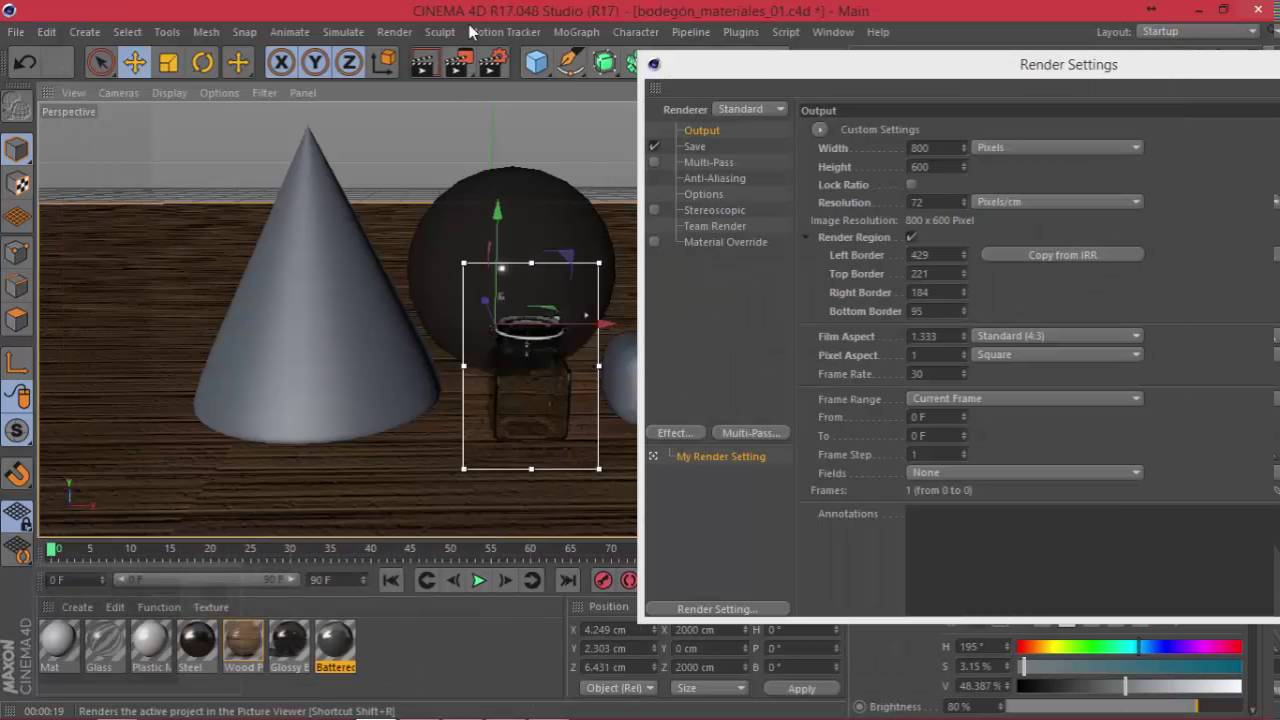Click the Apply button
This screenshot has height=720, width=1280.
(801, 689)
